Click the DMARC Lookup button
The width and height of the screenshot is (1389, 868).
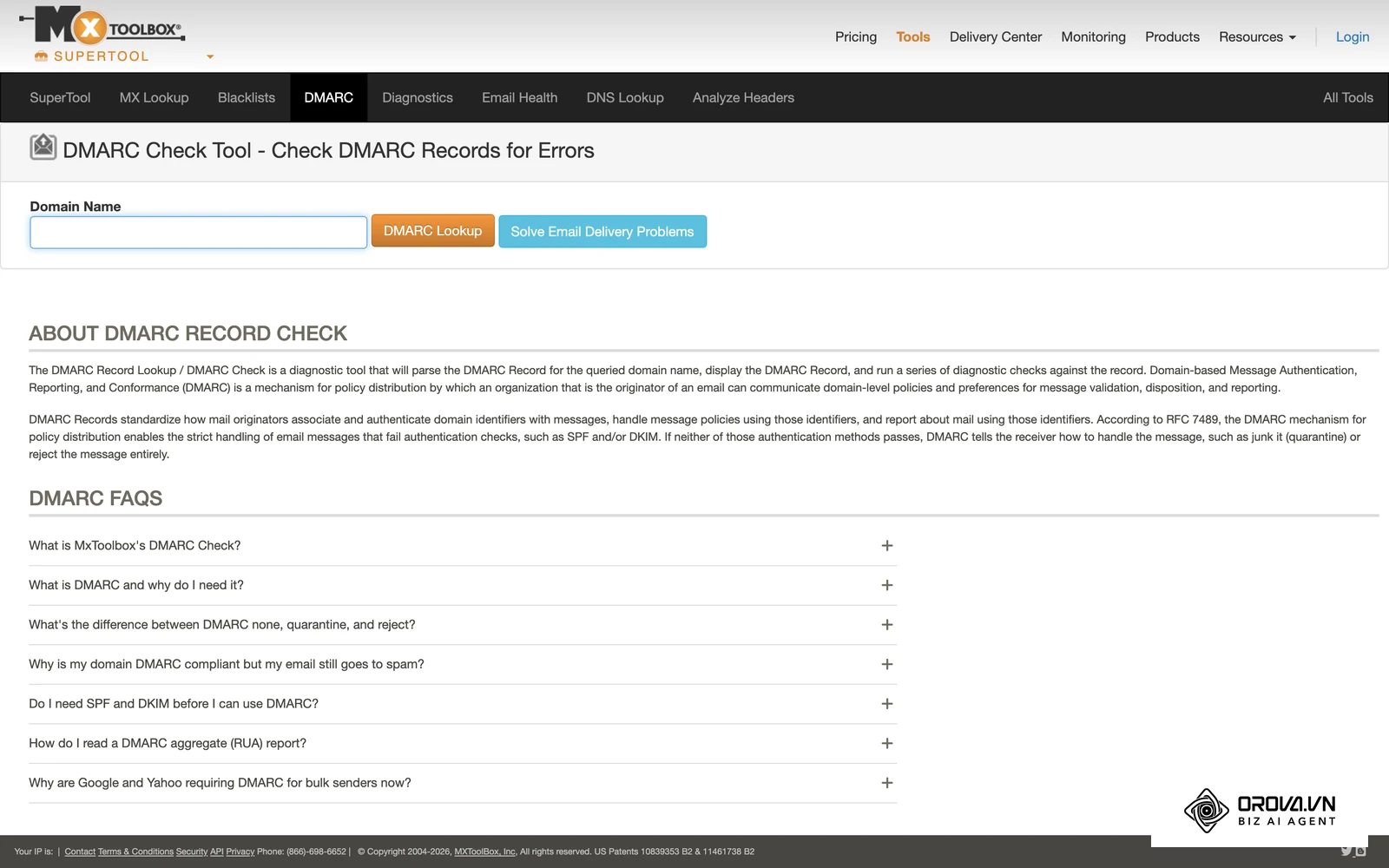(433, 231)
